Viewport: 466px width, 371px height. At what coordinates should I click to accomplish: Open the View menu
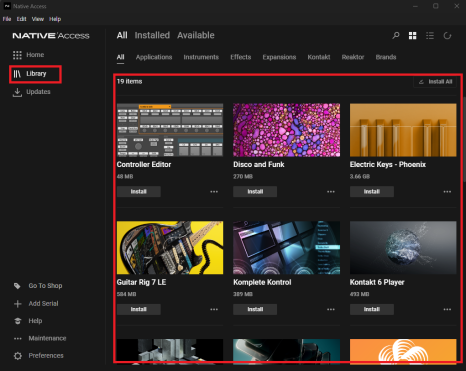tap(38, 19)
